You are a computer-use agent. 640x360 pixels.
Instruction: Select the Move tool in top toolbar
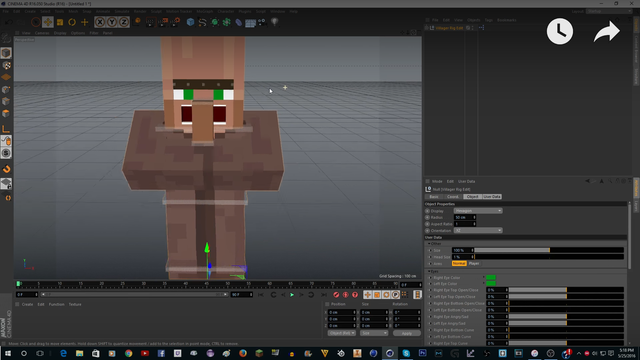(47, 22)
